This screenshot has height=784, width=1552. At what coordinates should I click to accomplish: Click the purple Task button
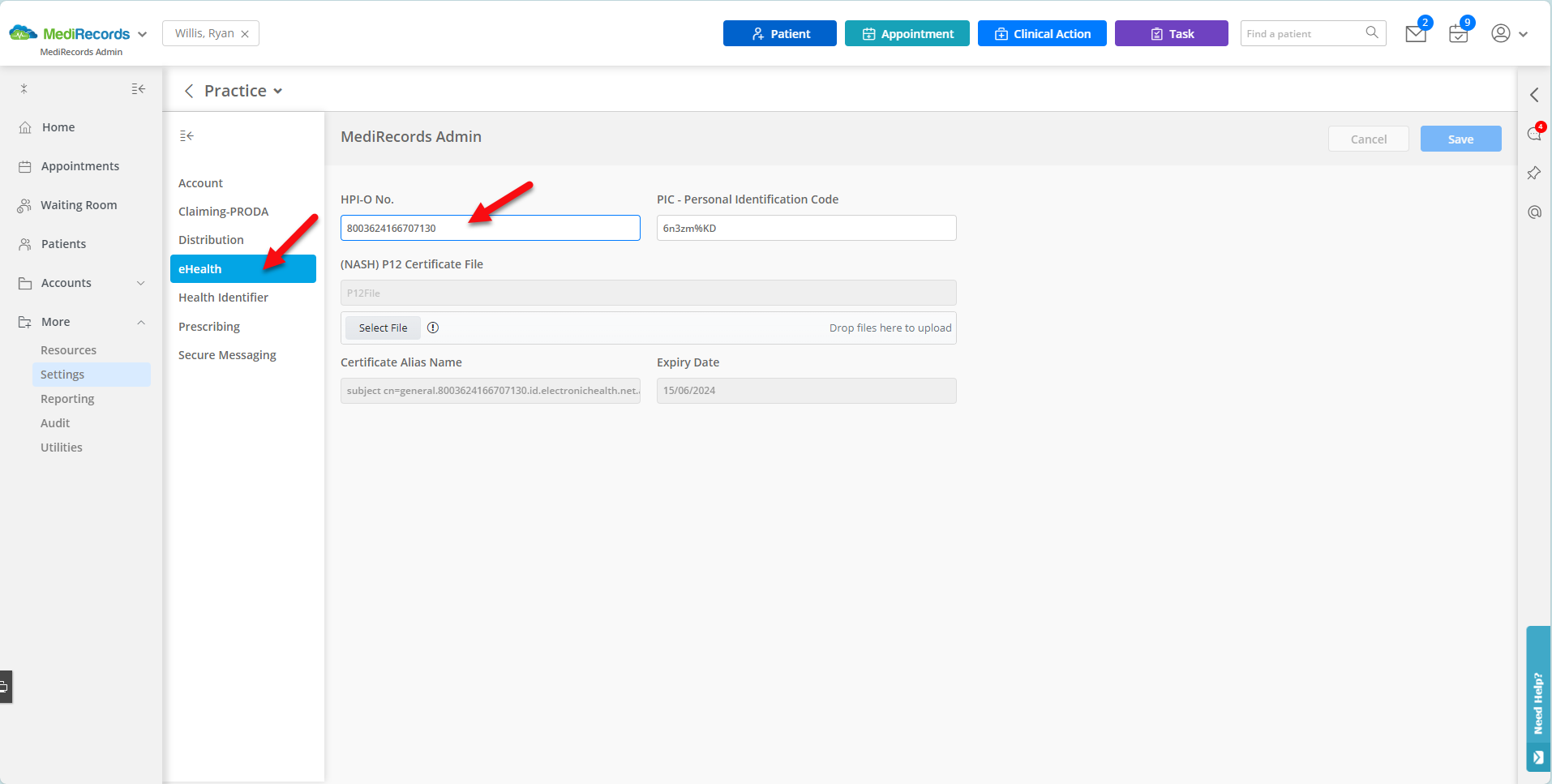click(x=1172, y=33)
